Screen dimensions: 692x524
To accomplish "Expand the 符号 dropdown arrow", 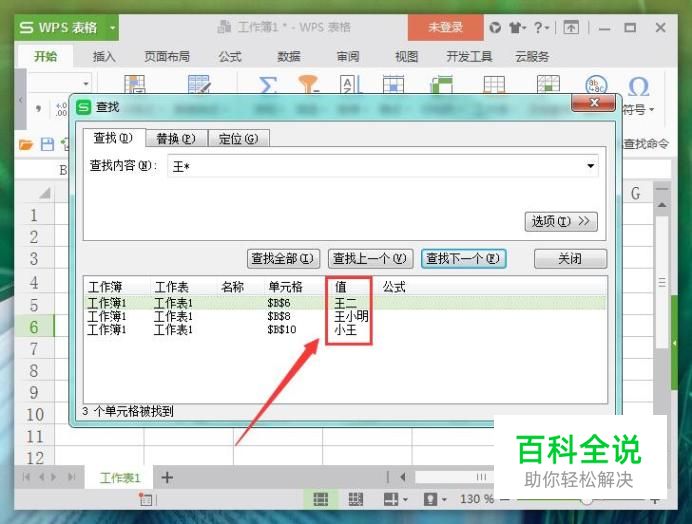I will (x=652, y=109).
